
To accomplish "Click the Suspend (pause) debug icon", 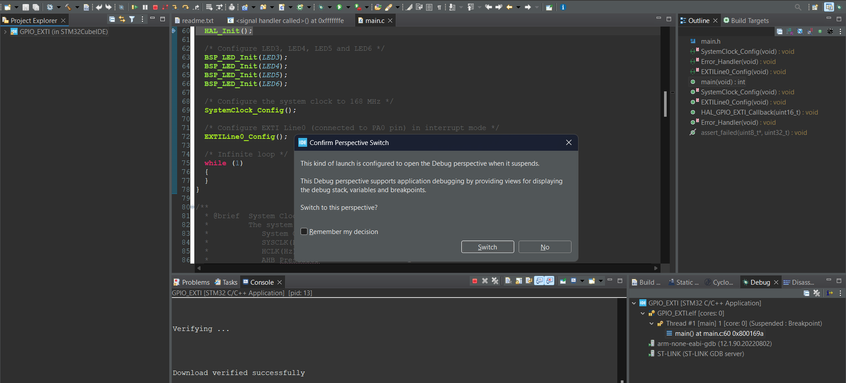I will [145, 8].
